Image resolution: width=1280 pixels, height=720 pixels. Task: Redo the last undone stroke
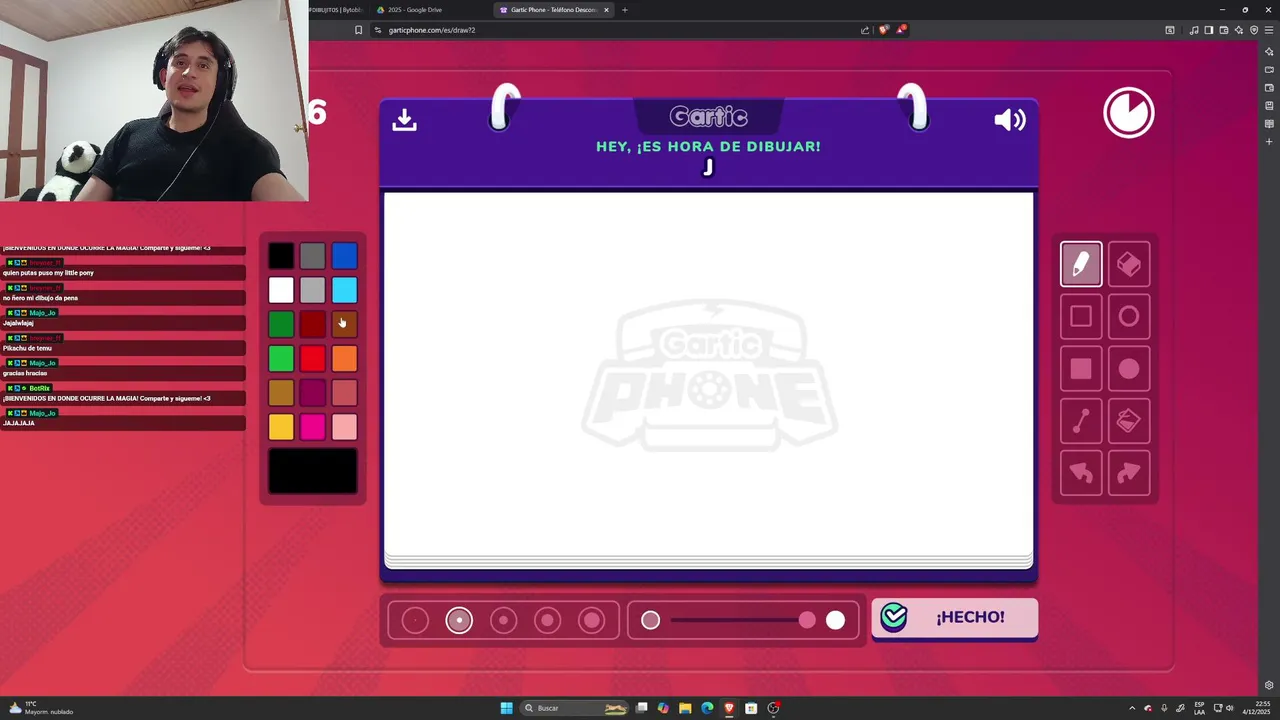tap(1129, 473)
